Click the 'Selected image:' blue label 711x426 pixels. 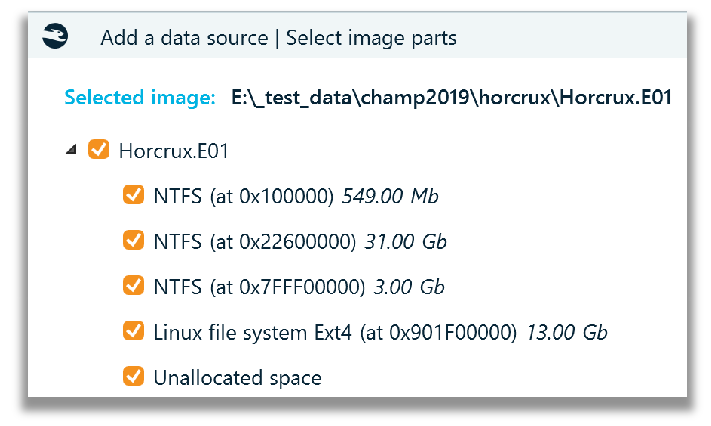140,97
